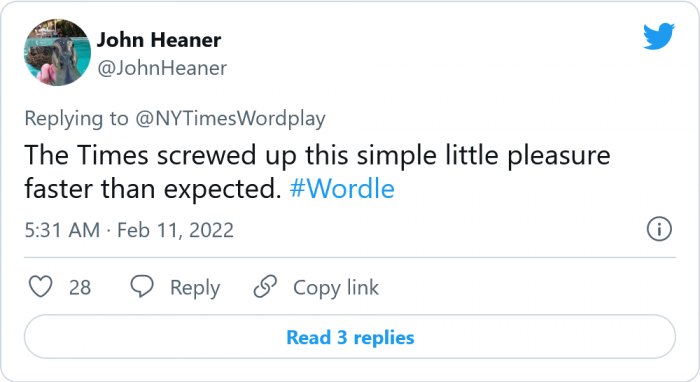Image resolution: width=700 pixels, height=382 pixels.
Task: Click the Feb 11, 2022 date text
Action: coord(175,230)
